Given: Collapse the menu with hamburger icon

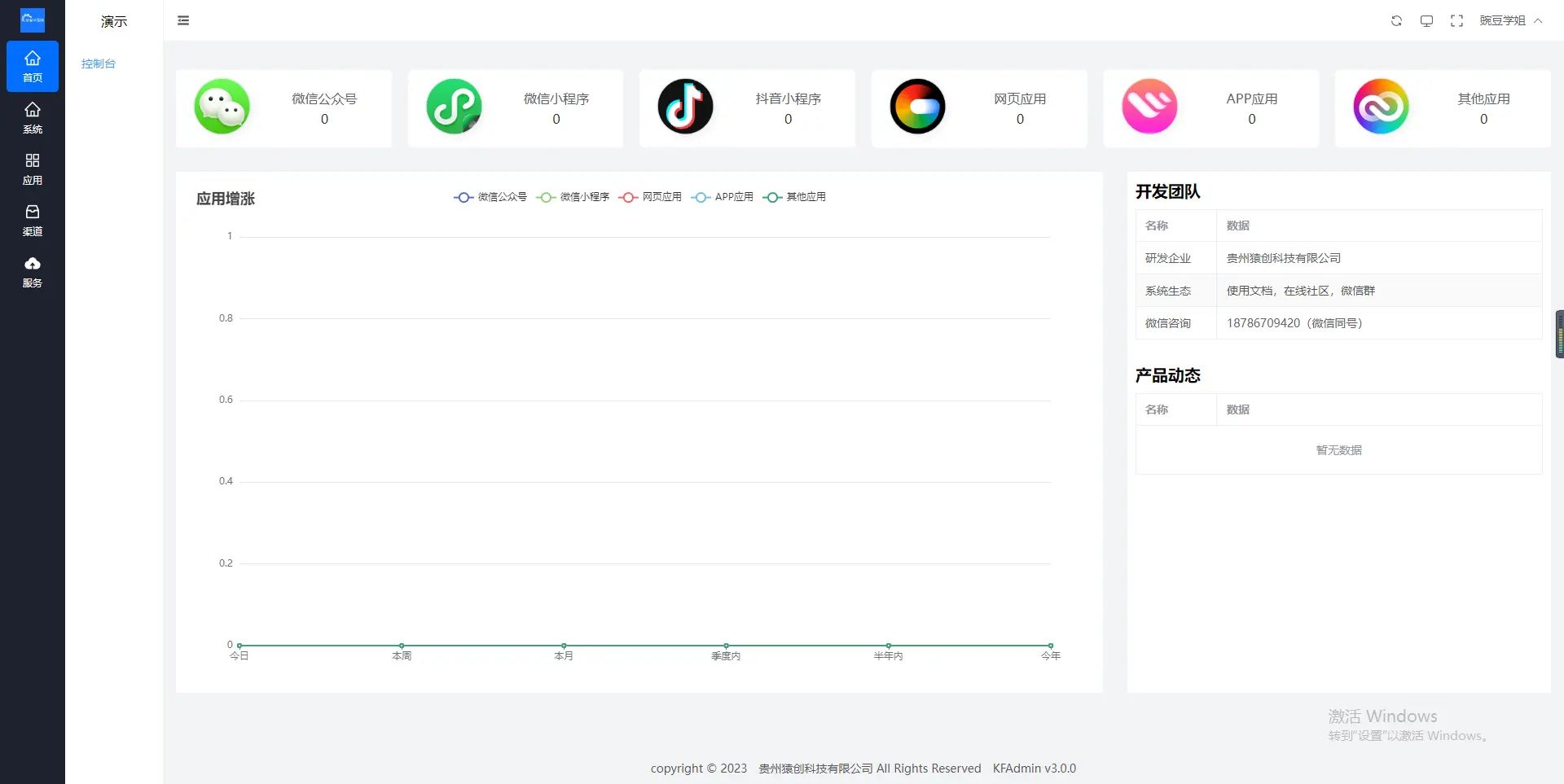Looking at the screenshot, I should pos(183,20).
